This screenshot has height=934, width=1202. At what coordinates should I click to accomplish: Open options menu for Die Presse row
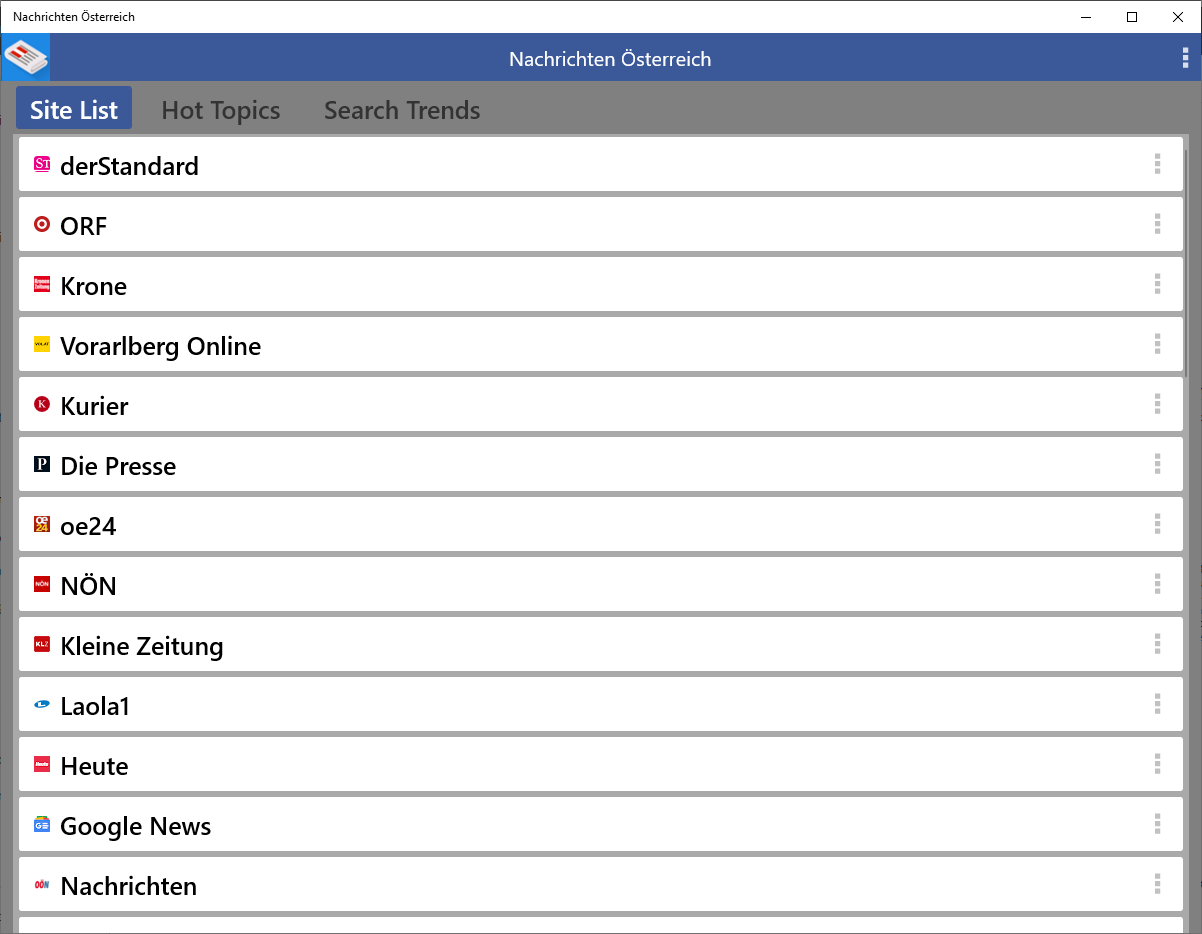pyautogui.click(x=1157, y=464)
